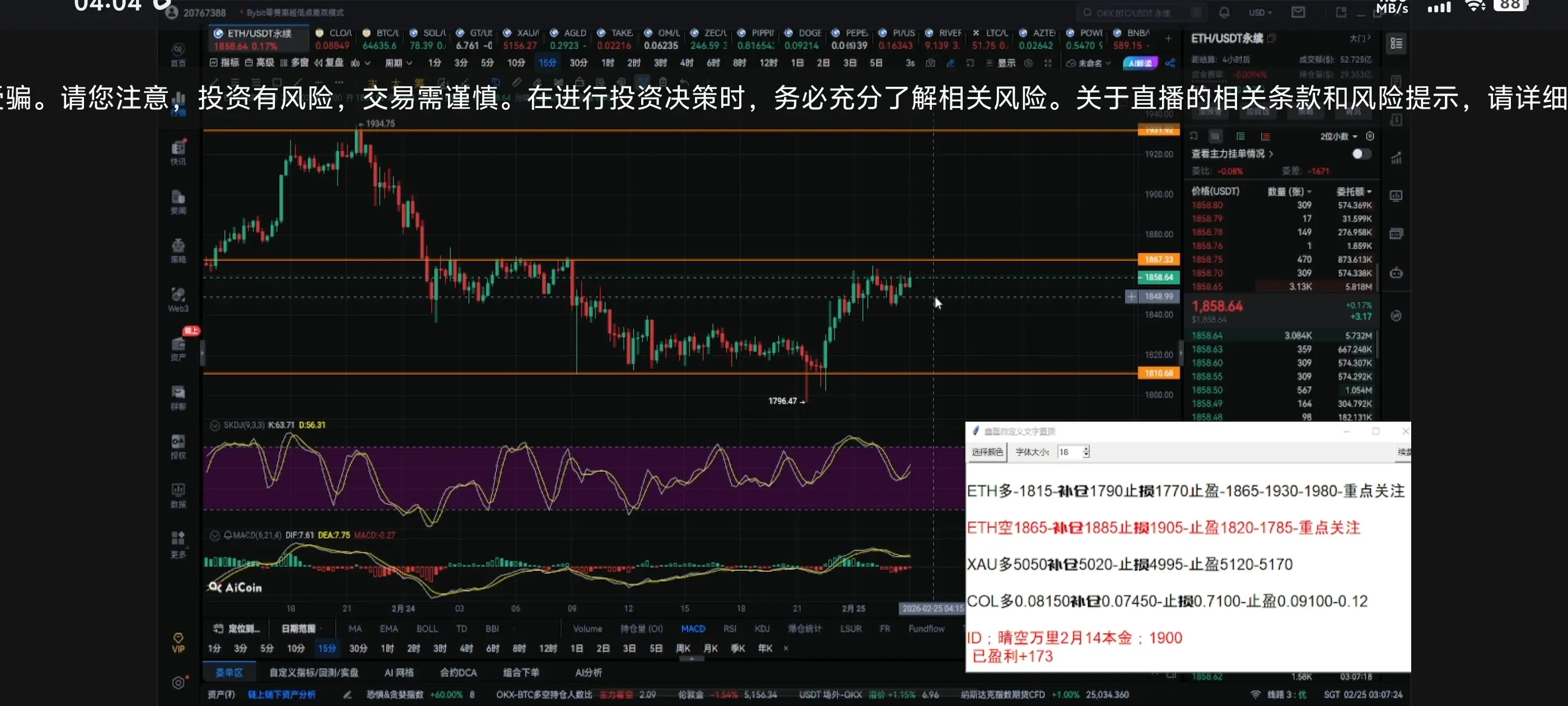
Task: Toggle the 查看主力挂单情况 switch
Action: point(1361,154)
